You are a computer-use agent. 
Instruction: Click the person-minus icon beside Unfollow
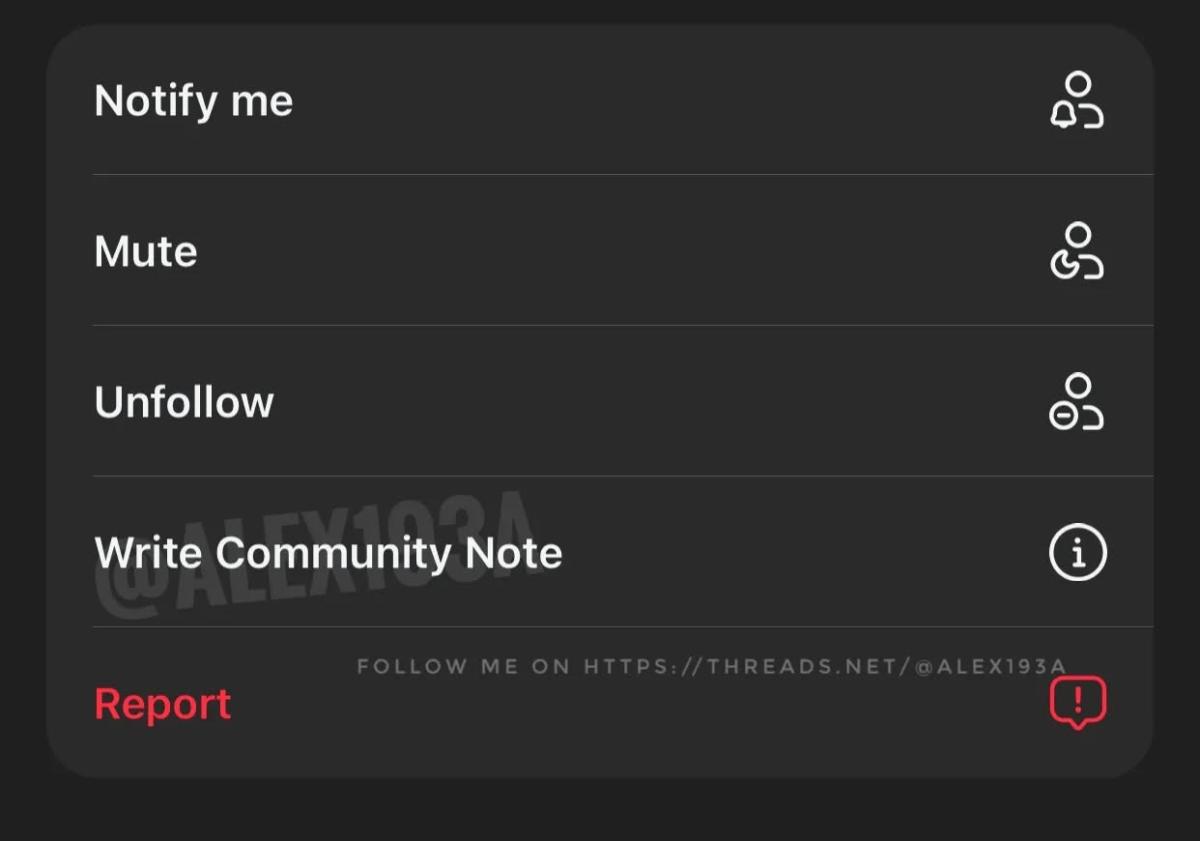(x=1077, y=402)
